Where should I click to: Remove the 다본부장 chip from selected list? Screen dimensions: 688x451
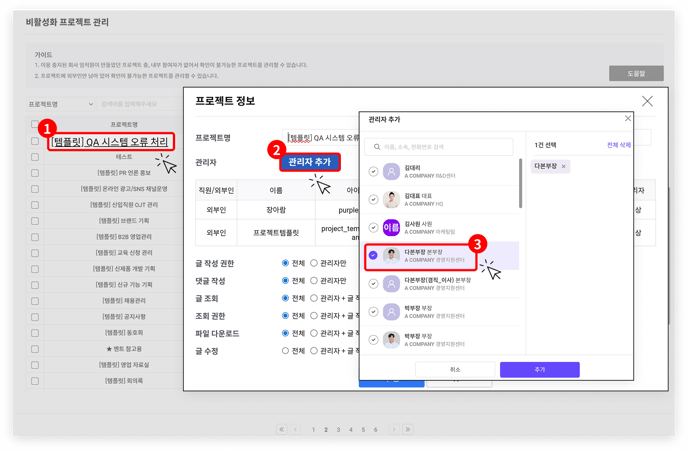click(564, 166)
